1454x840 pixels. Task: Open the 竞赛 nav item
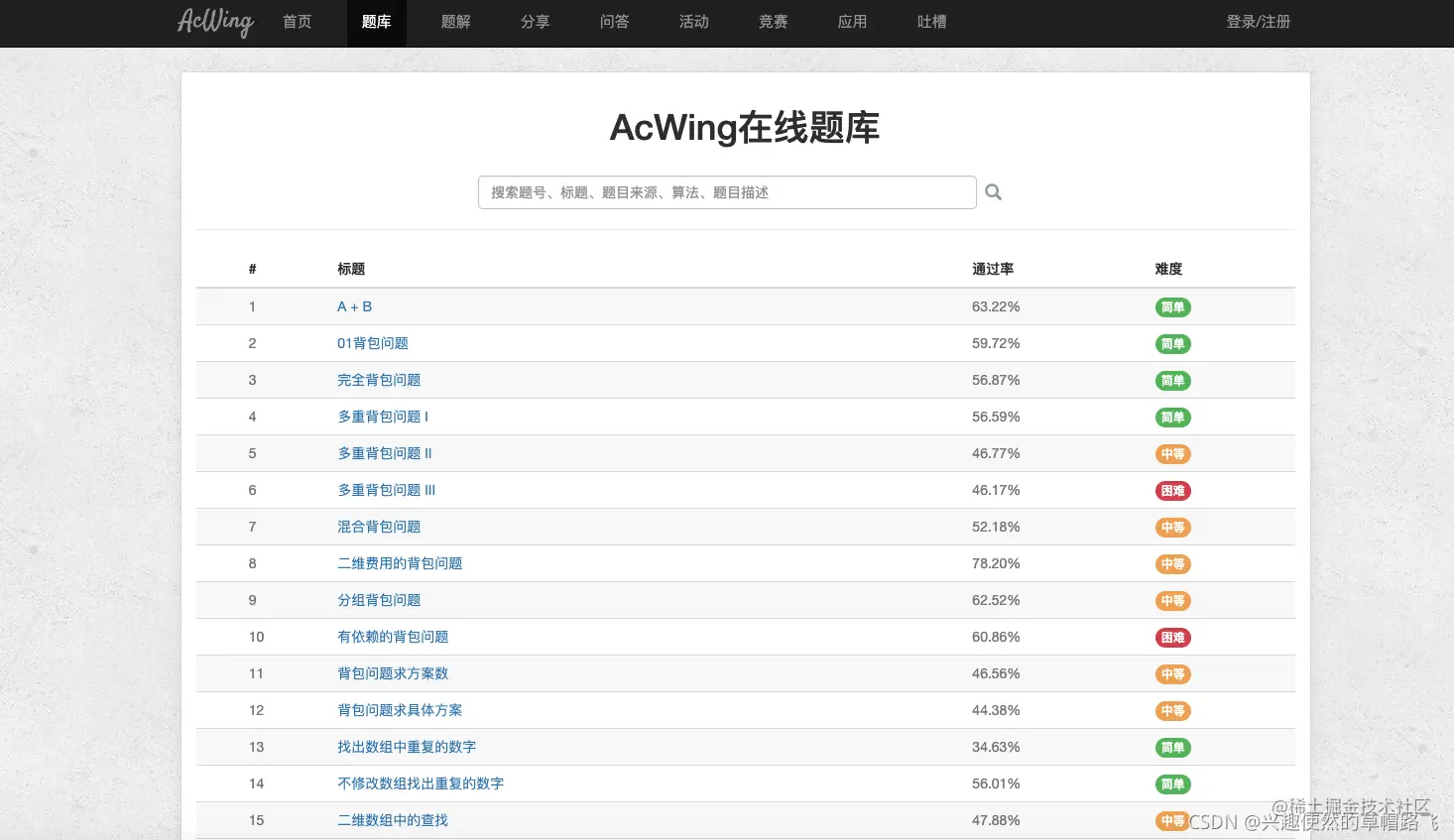pyautogui.click(x=774, y=22)
